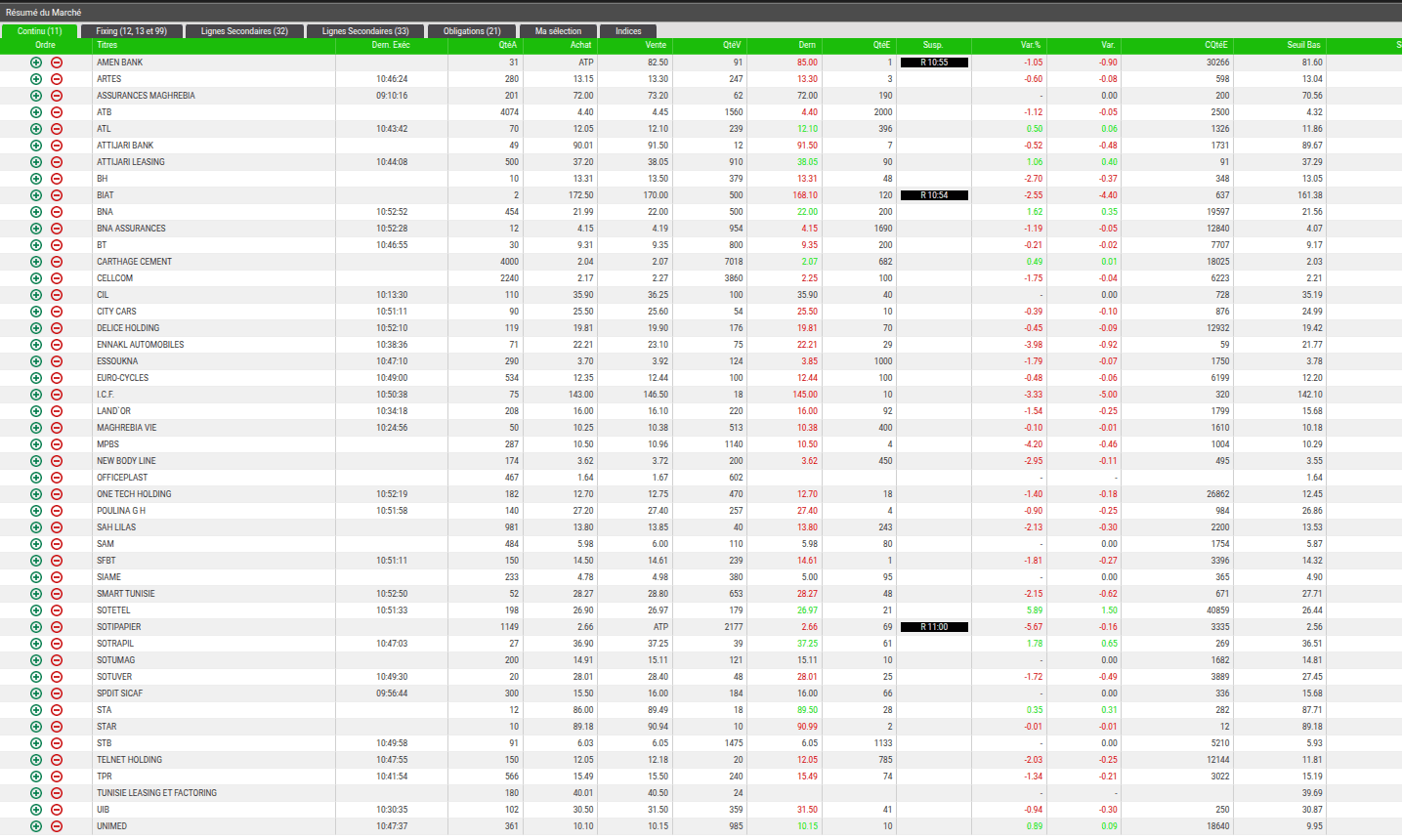Click the green plus icon in the BIAT row
This screenshot has width=1402, height=840.
[x=36, y=195]
